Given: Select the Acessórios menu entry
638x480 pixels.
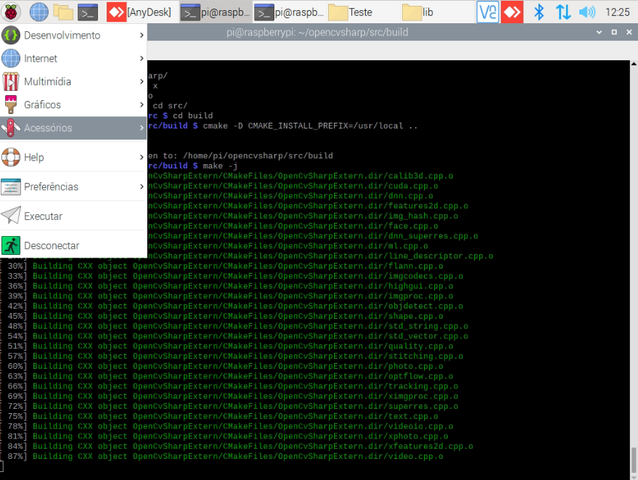Looking at the screenshot, I should 73,128.
